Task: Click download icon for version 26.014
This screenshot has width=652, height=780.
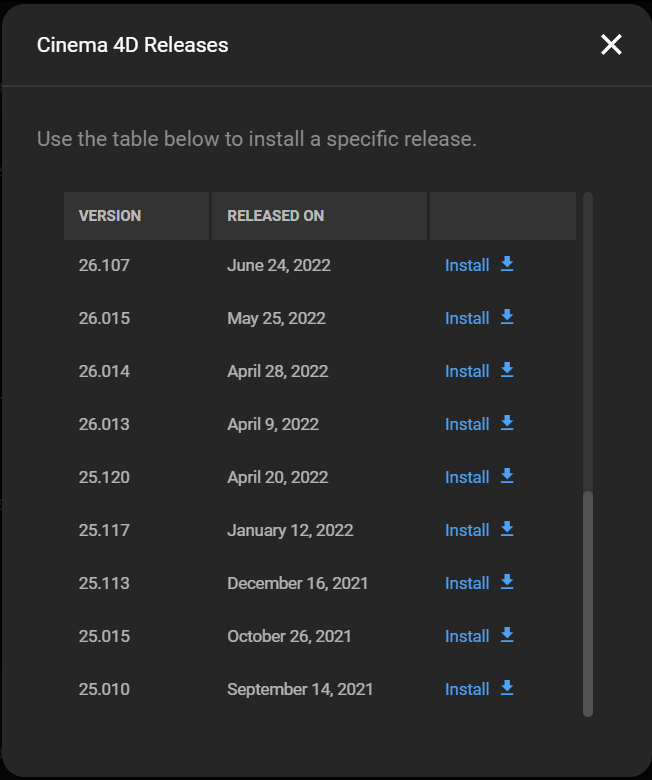Action: (507, 370)
